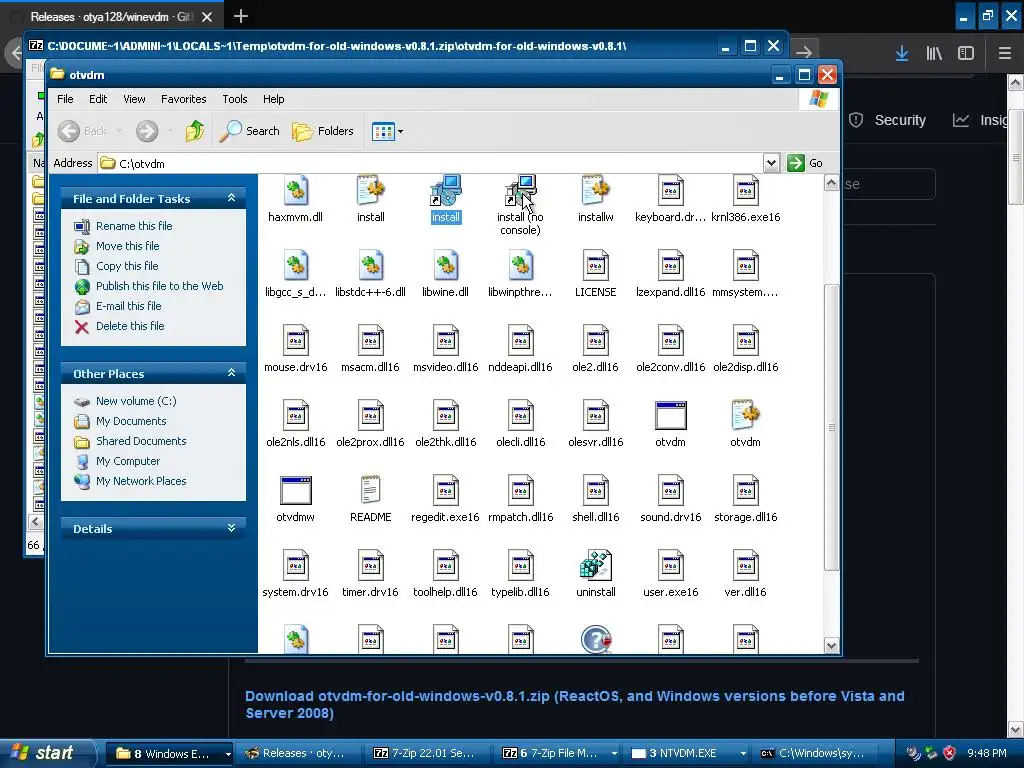The height and width of the screenshot is (768, 1024).
Task: Select libwine.dll file icon
Action: coord(445,266)
